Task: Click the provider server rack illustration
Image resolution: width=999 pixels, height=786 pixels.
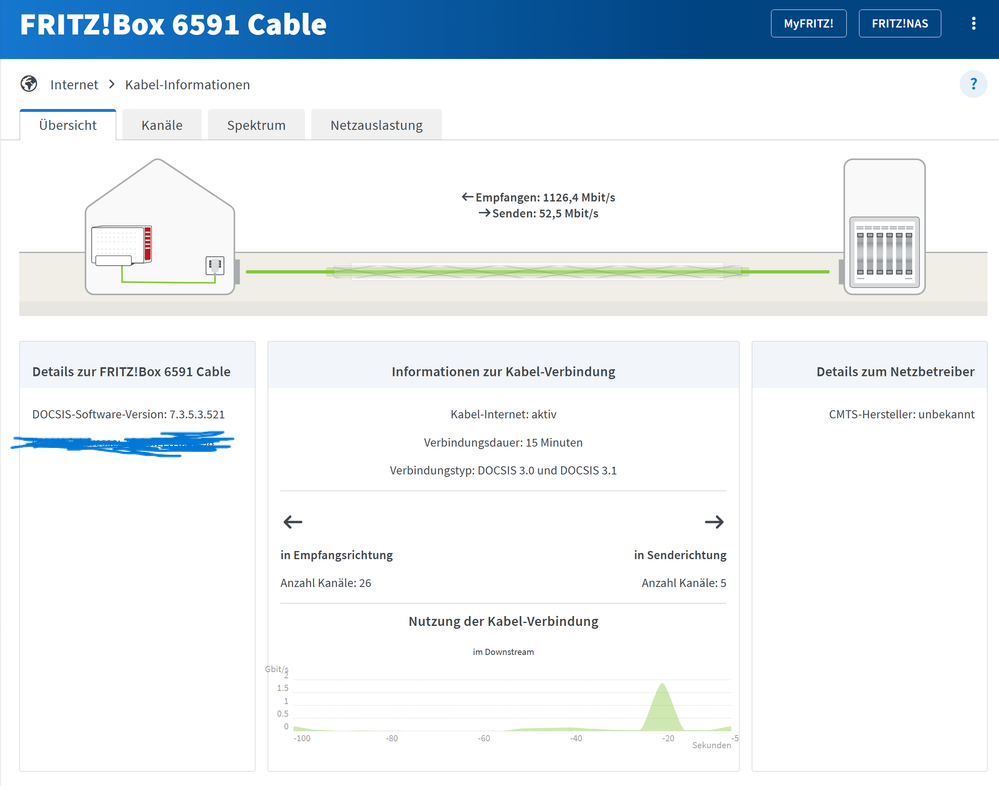Action: [x=884, y=227]
